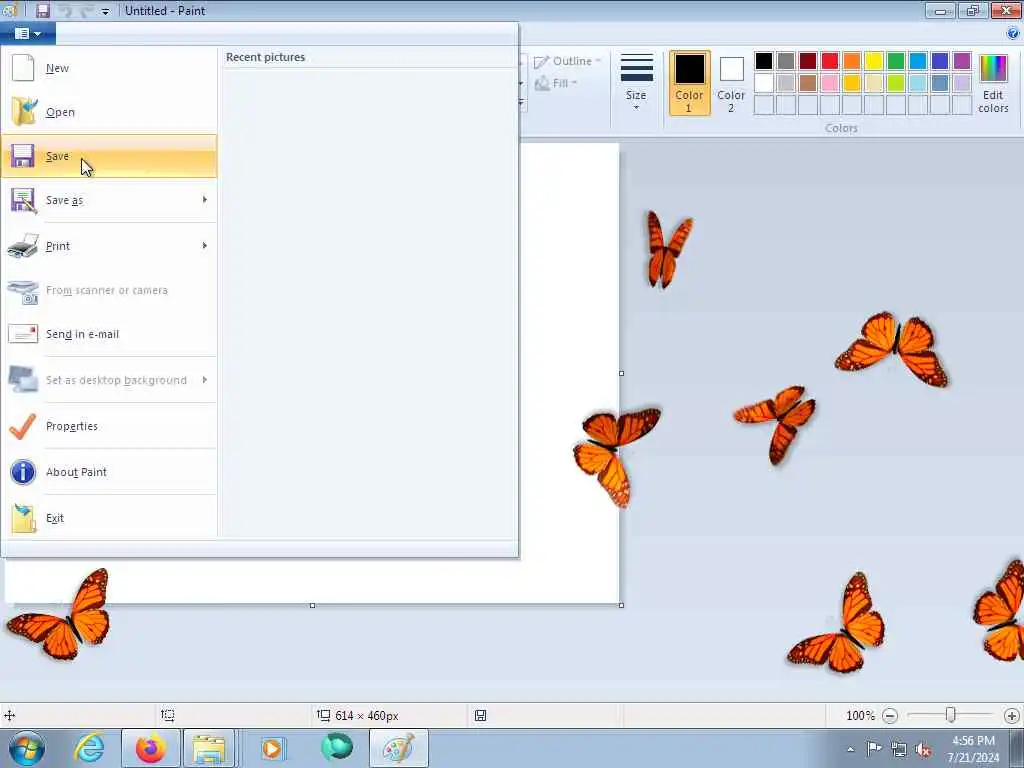
Task: Pick the green color swatch
Action: (x=896, y=61)
